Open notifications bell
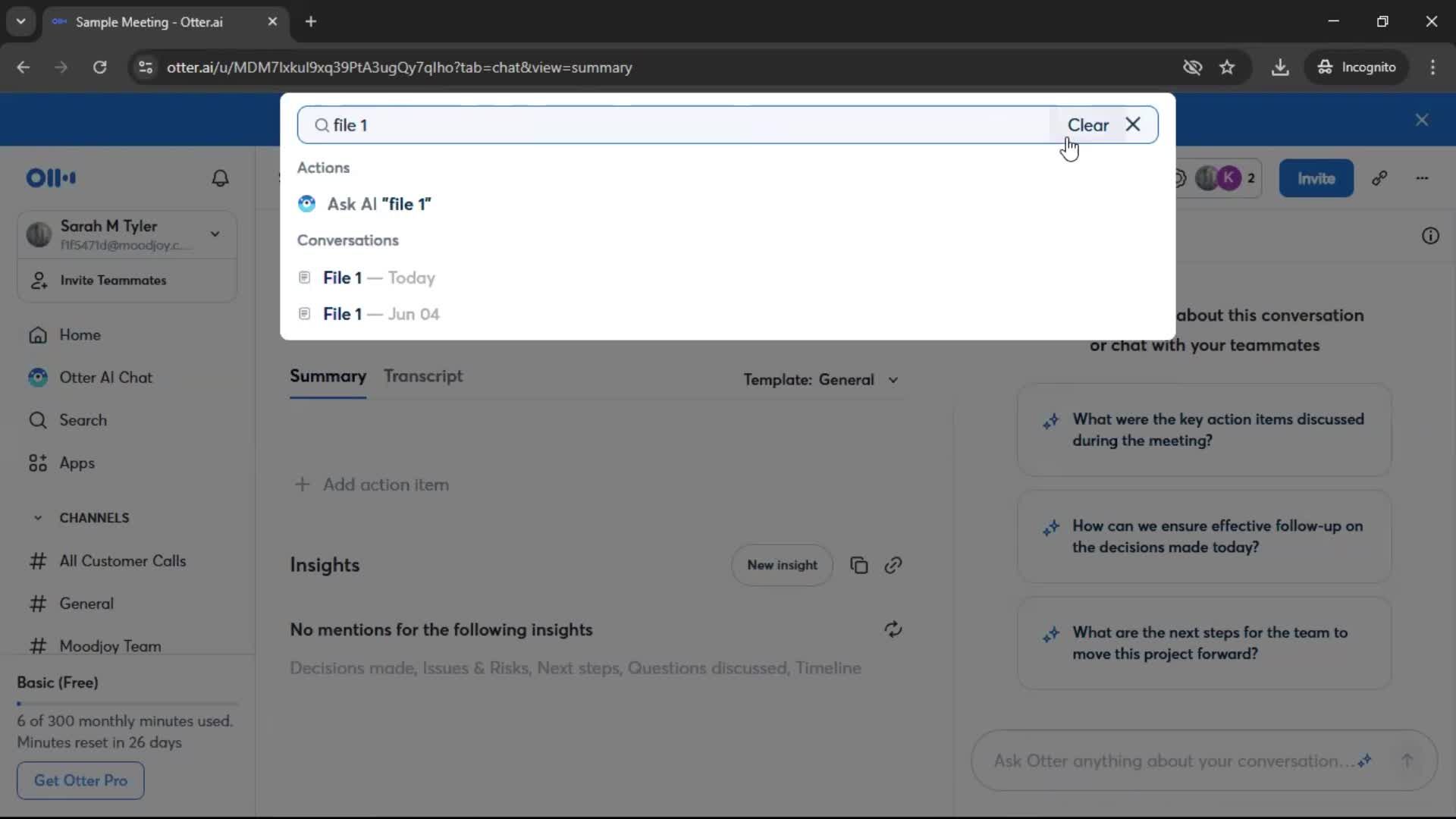This screenshot has height=819, width=1456. [x=220, y=178]
